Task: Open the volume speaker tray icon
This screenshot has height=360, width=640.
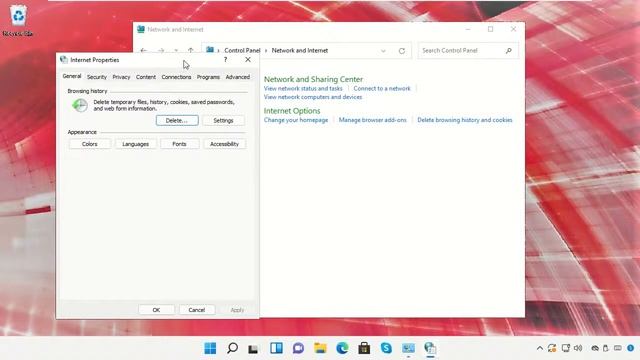Action: coord(578,348)
